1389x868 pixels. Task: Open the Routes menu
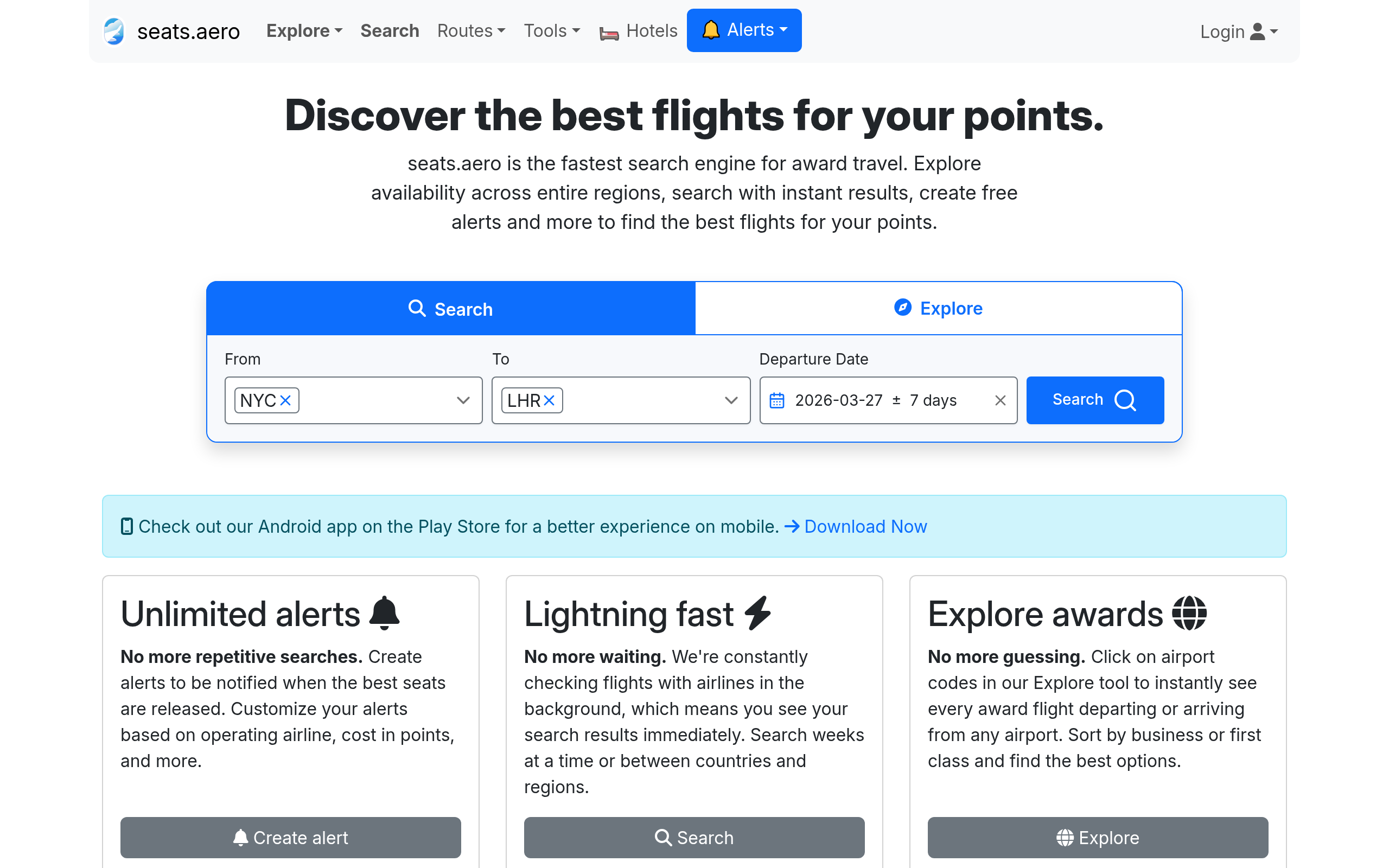[470, 31]
